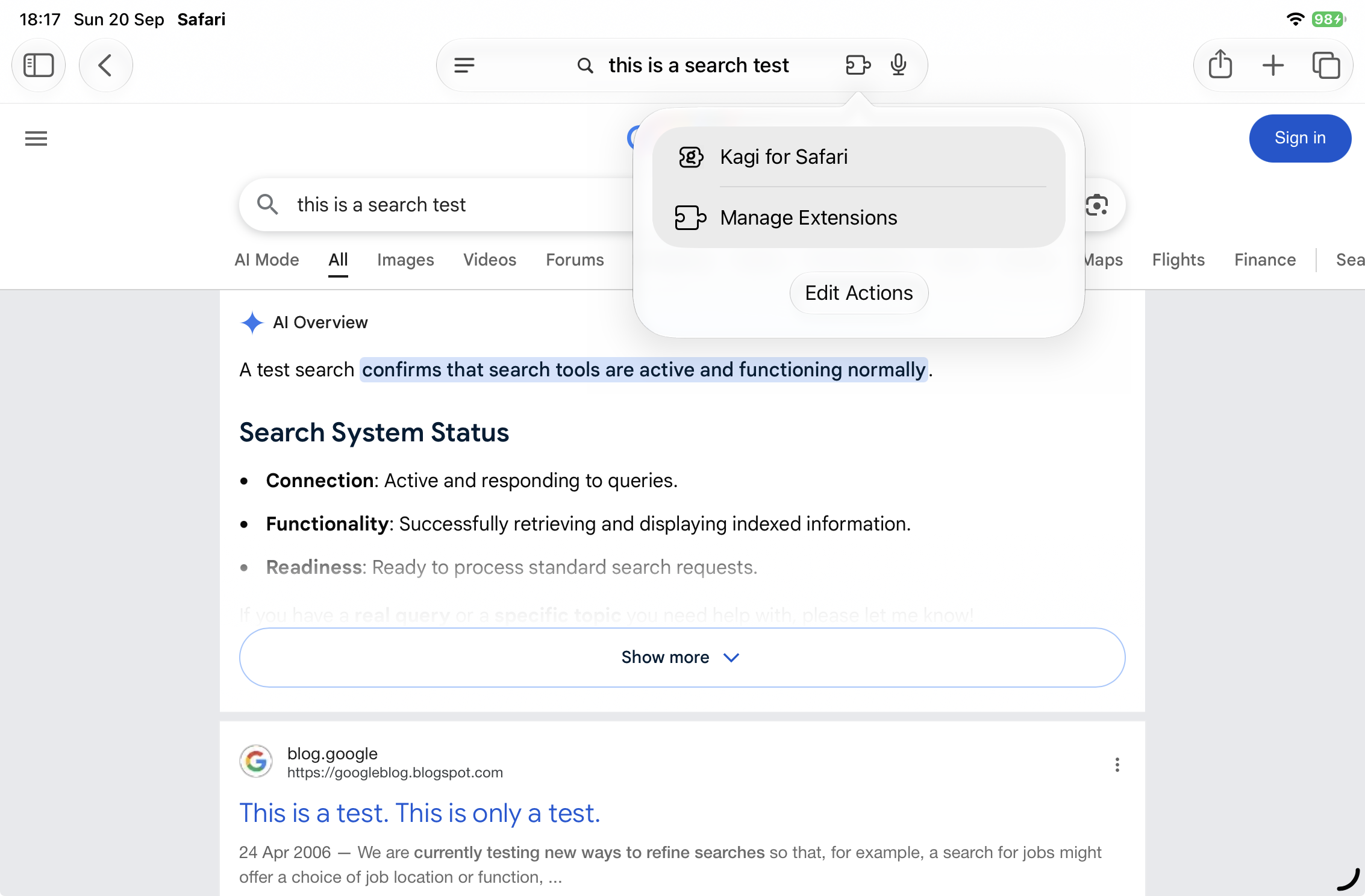1365x896 pixels.
Task: Click the Google search box text
Action: point(381,205)
